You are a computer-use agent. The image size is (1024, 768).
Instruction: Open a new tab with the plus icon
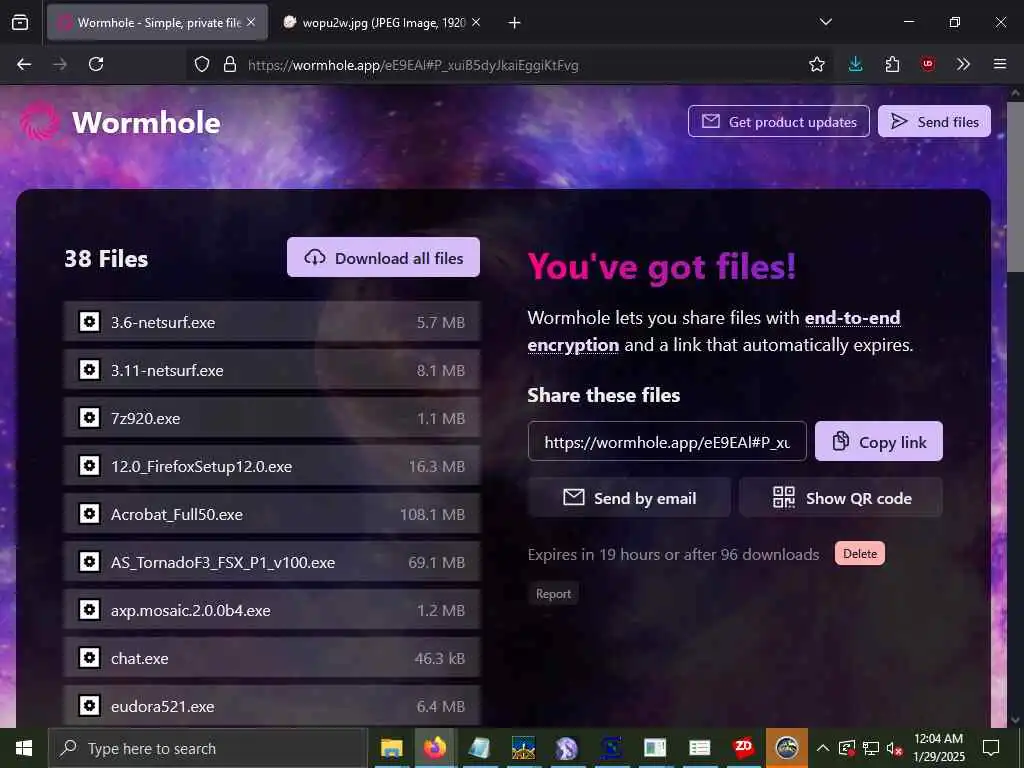514,23
